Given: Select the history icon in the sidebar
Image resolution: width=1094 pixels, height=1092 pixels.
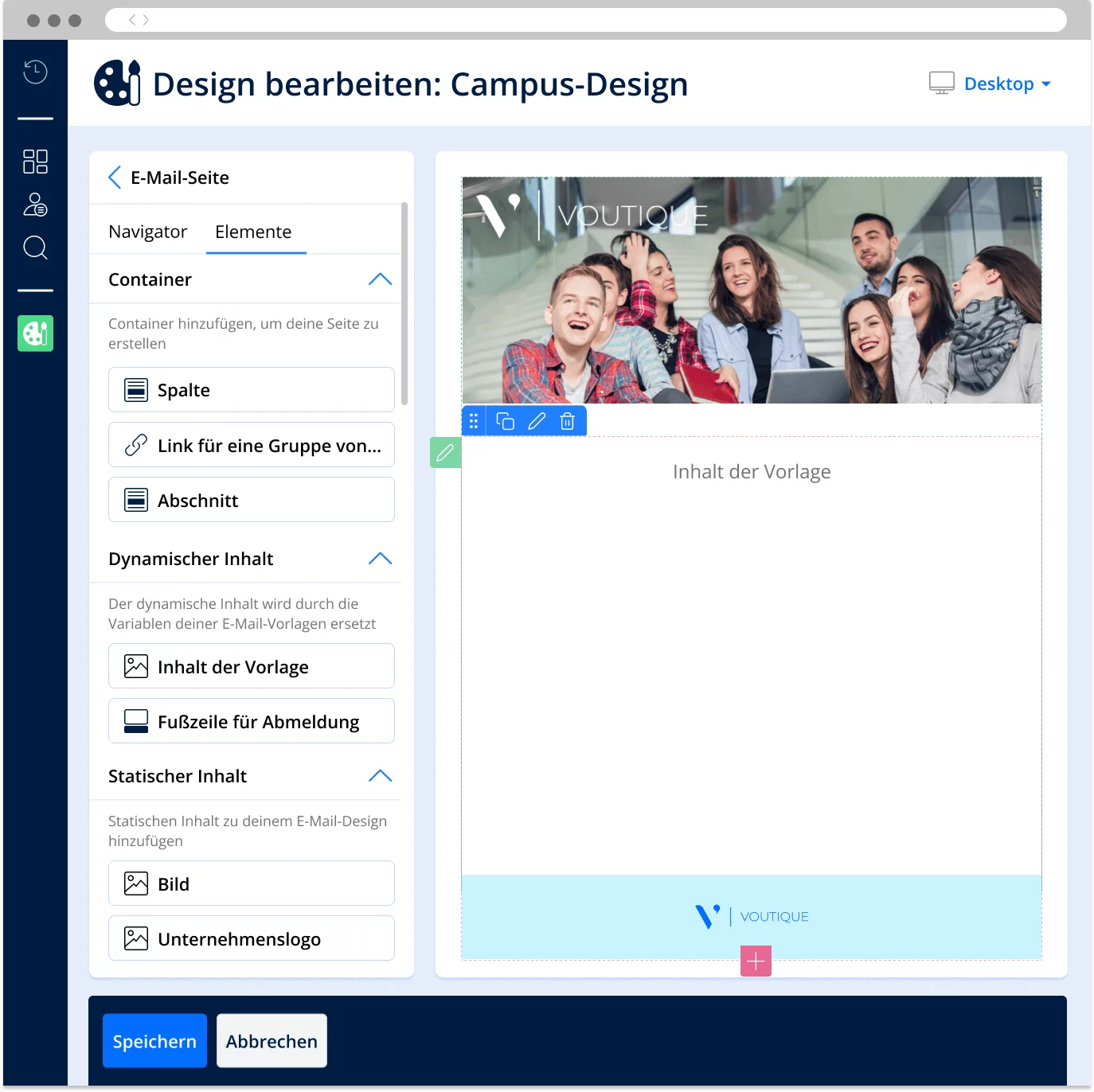Looking at the screenshot, I should pyautogui.click(x=35, y=72).
